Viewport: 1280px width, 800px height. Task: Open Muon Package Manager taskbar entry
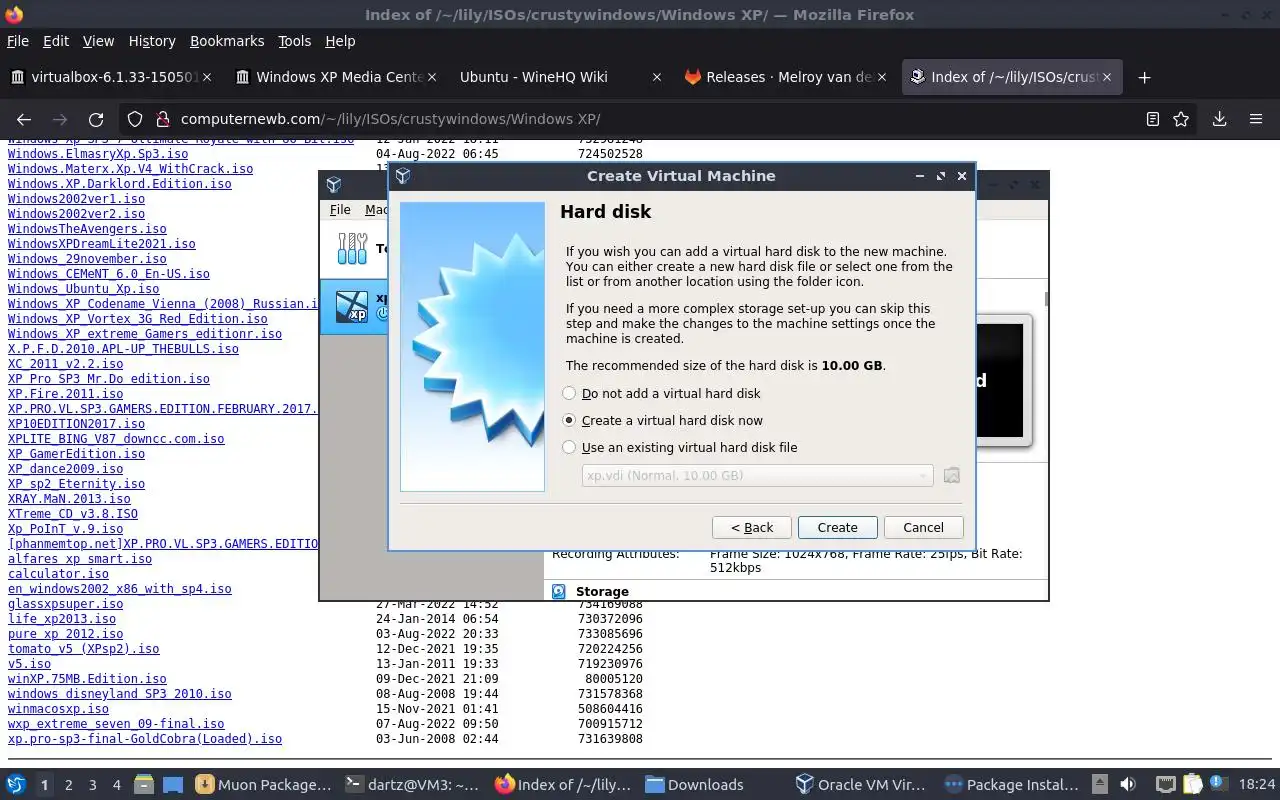click(263, 785)
